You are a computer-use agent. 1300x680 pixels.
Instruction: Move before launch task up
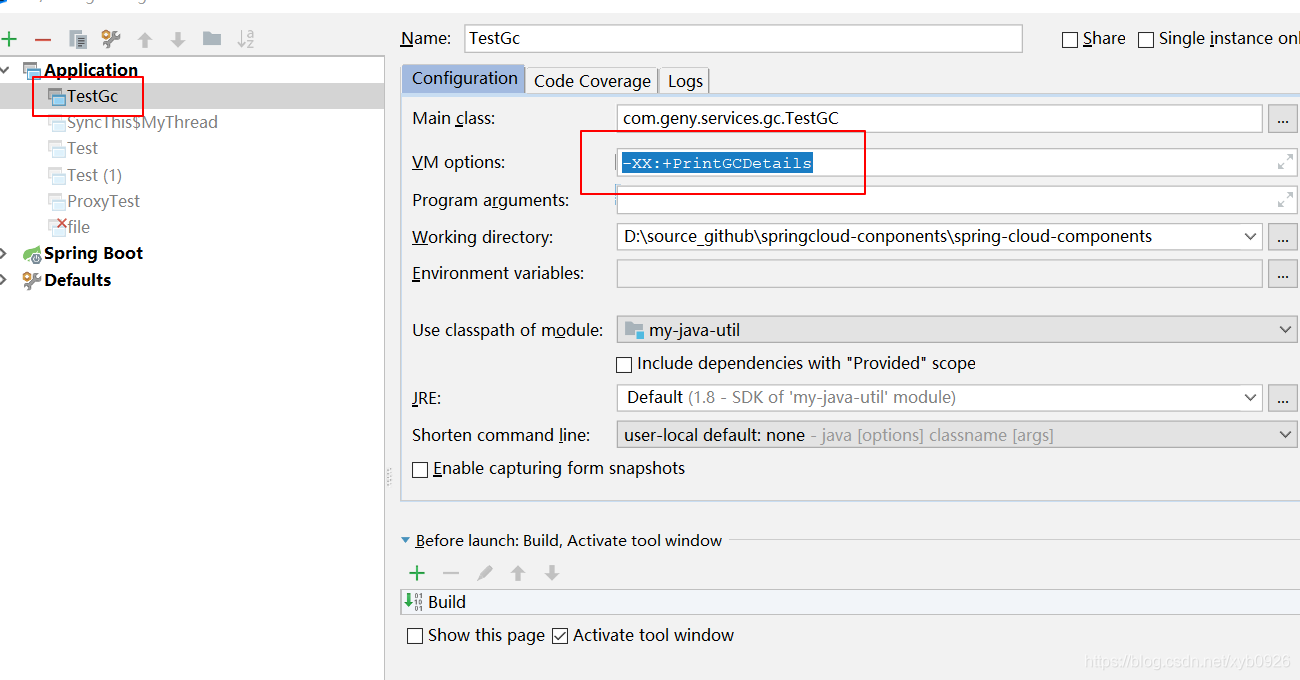[x=518, y=573]
